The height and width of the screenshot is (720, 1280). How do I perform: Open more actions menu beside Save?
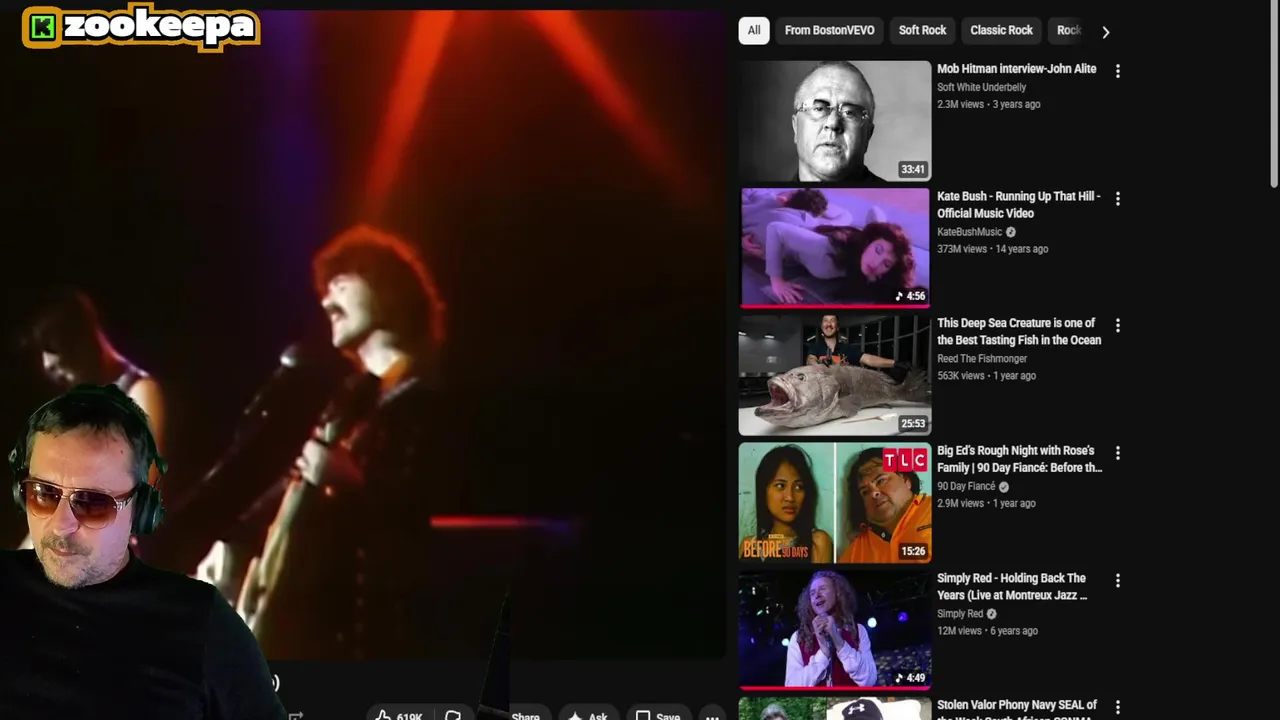tap(712, 716)
